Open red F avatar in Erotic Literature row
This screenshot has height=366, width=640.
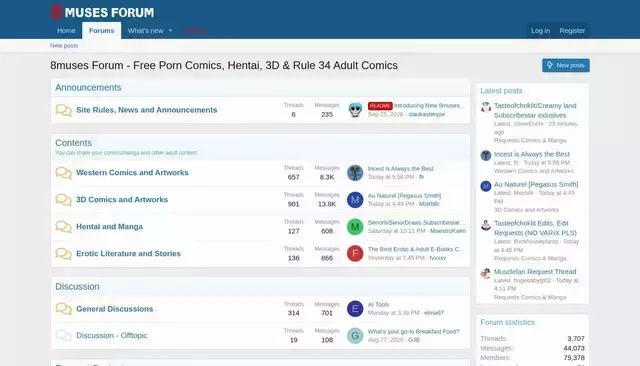[355, 253]
